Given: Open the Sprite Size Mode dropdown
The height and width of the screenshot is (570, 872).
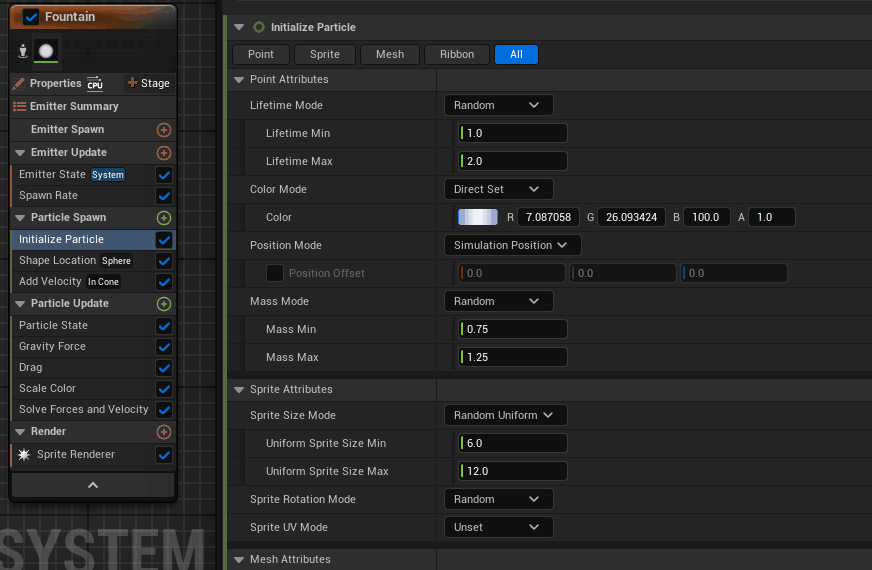Looking at the screenshot, I should [x=505, y=415].
